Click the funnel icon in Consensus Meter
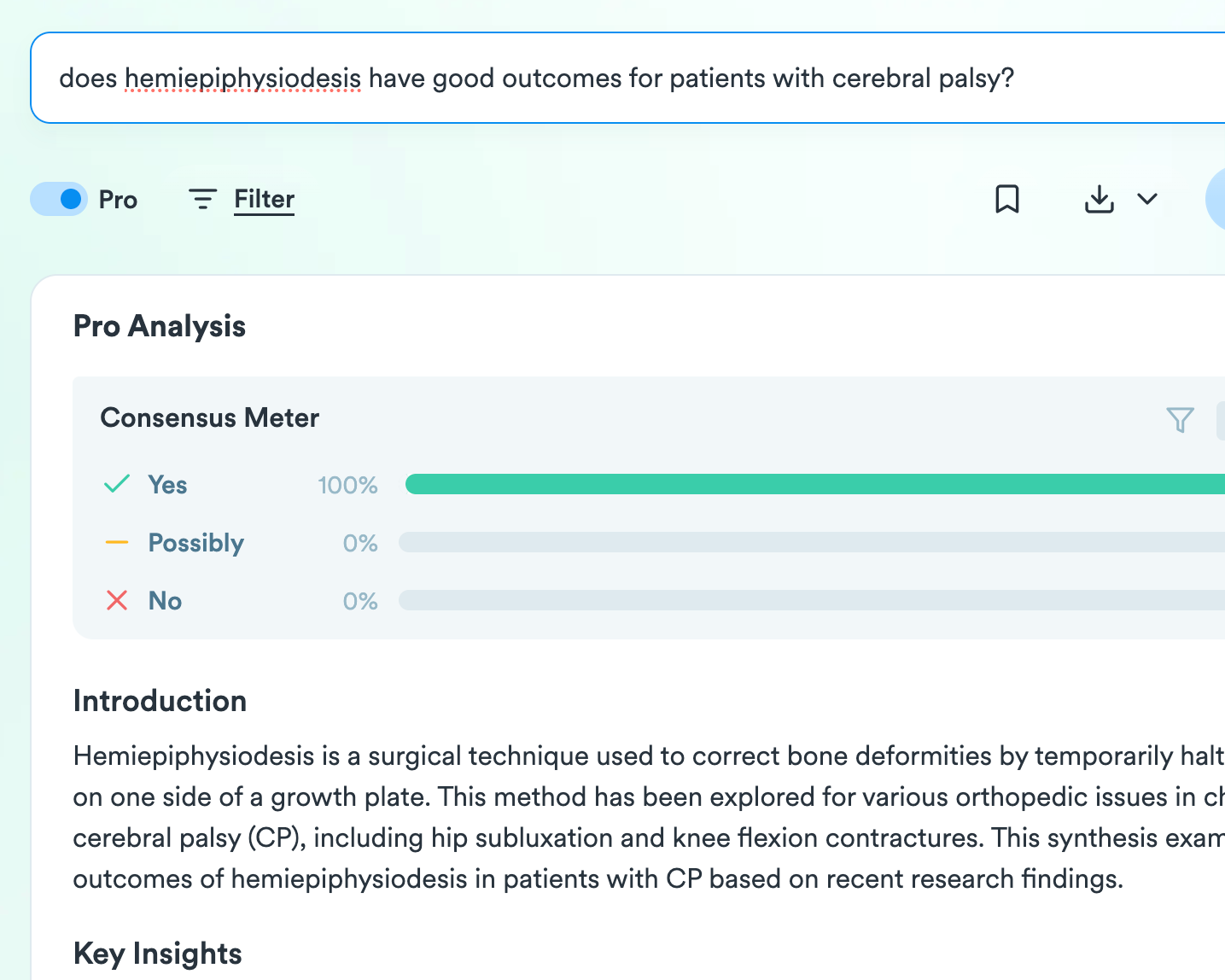Image resolution: width=1225 pixels, height=980 pixels. pyautogui.click(x=1180, y=419)
